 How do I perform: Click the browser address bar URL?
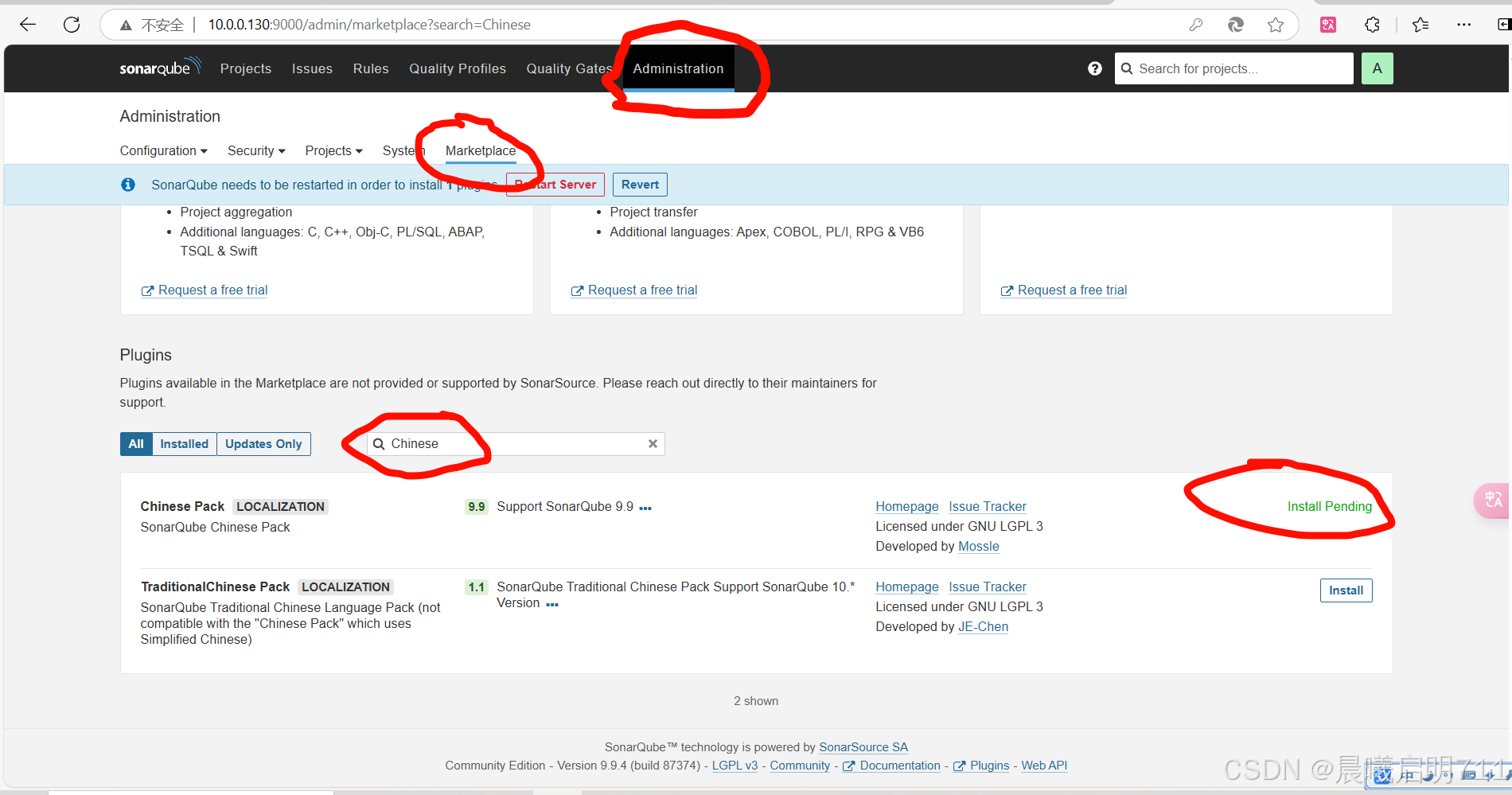click(x=369, y=25)
